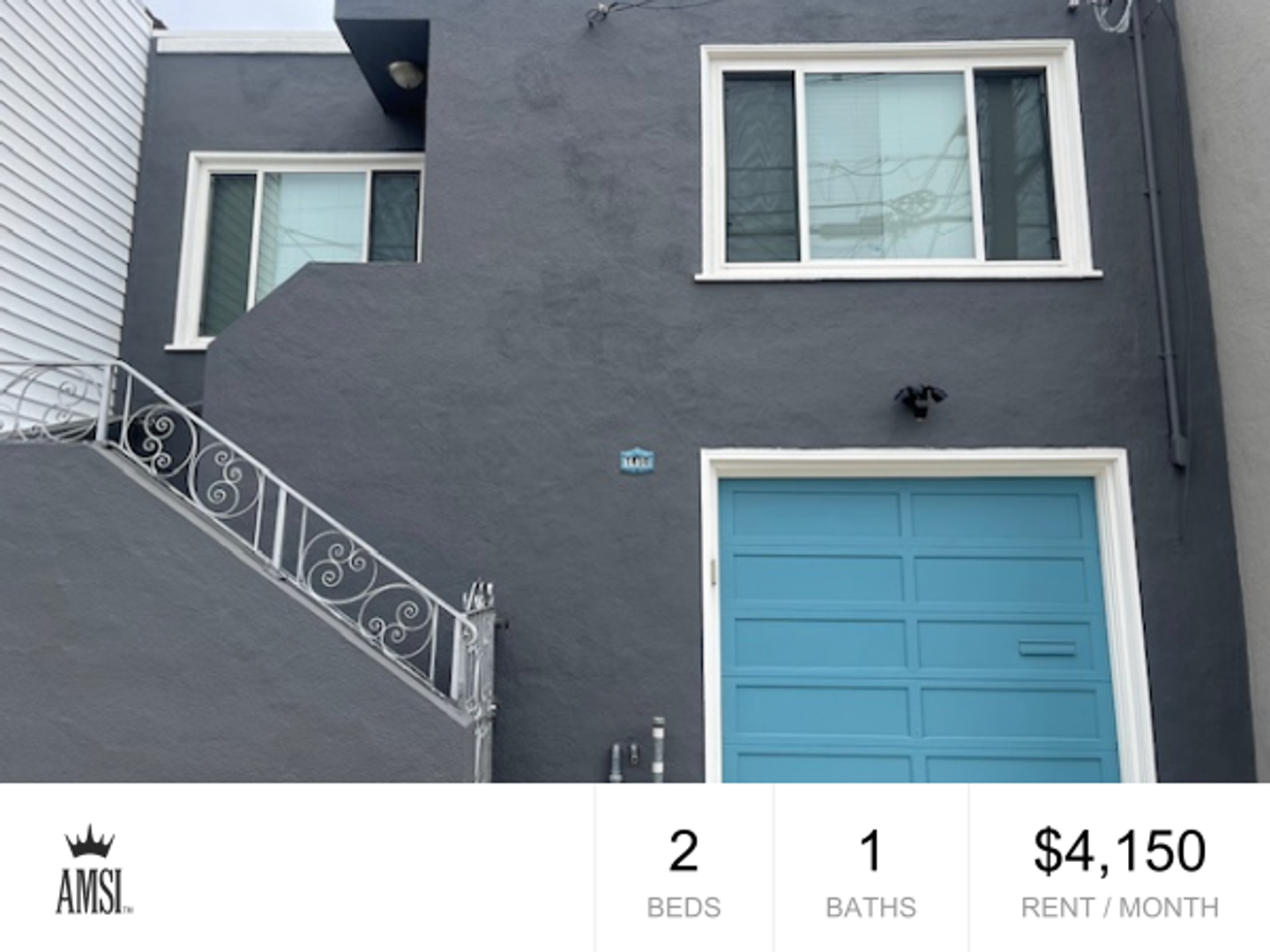Click the blue garage door in photo
This screenshot has height=952, width=1270.
pyautogui.click(x=918, y=629)
